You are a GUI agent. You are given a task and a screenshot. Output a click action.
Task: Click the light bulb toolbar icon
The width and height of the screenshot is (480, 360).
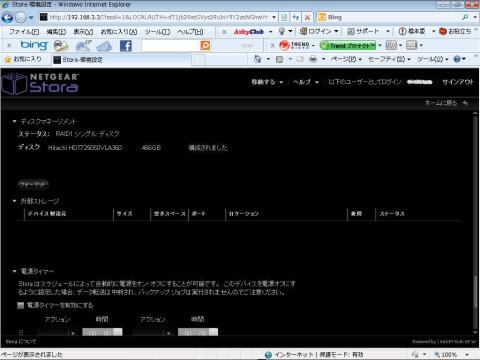click(282, 31)
